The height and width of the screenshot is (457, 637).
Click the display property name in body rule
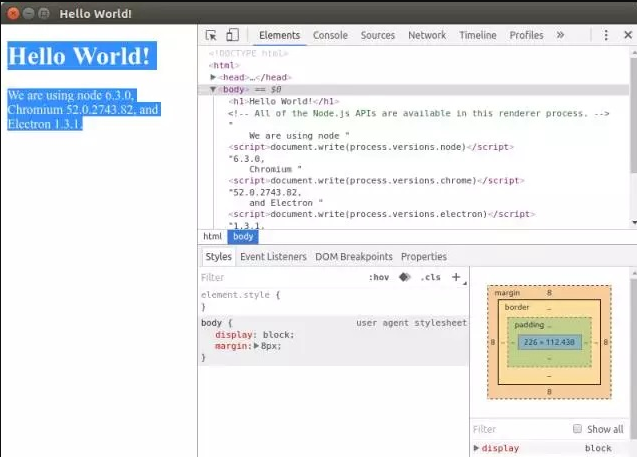point(234,335)
